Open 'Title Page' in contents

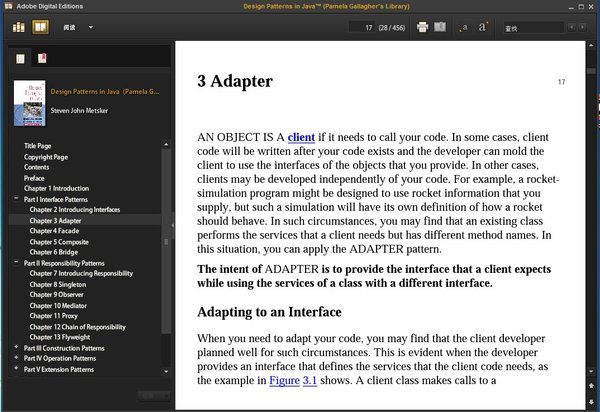(38, 146)
